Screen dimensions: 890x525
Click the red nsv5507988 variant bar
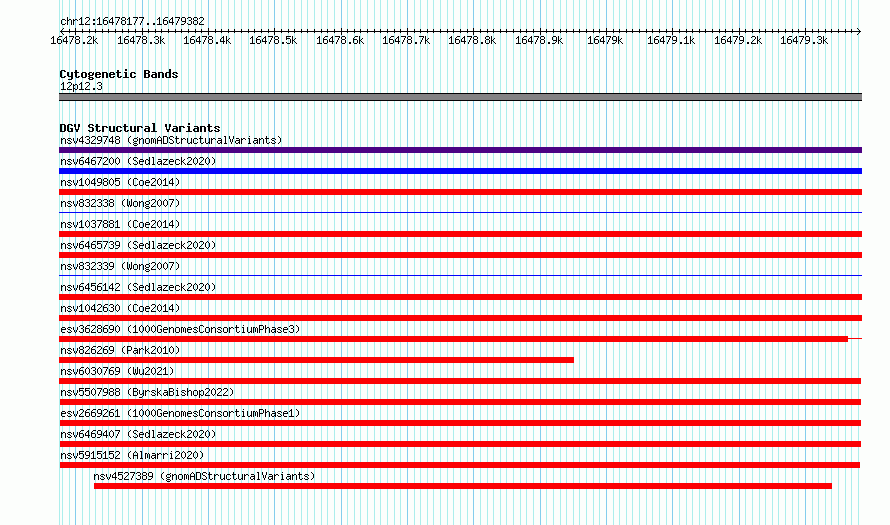coord(460,402)
